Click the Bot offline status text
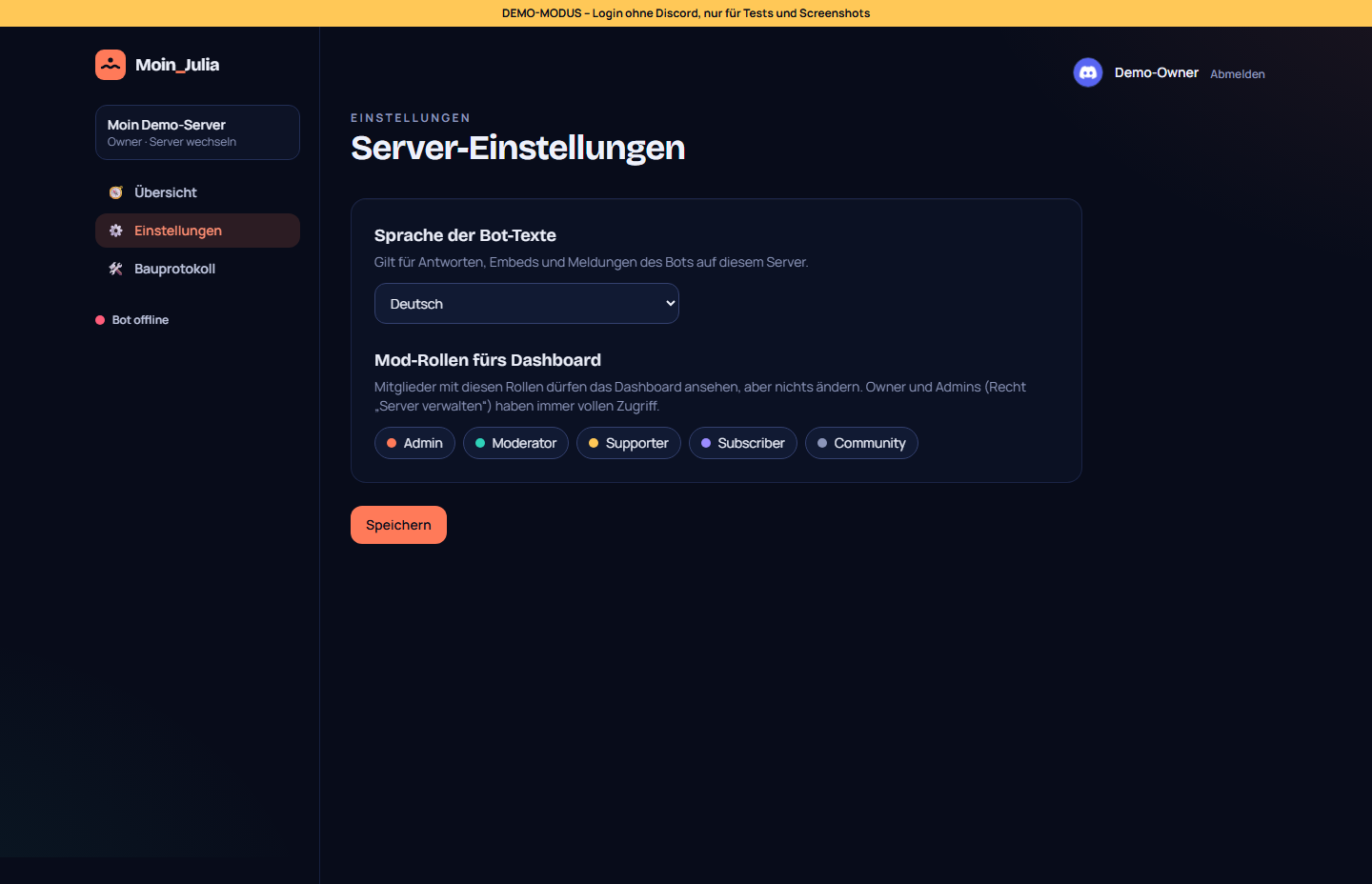This screenshot has width=1372, height=884. coord(140,320)
